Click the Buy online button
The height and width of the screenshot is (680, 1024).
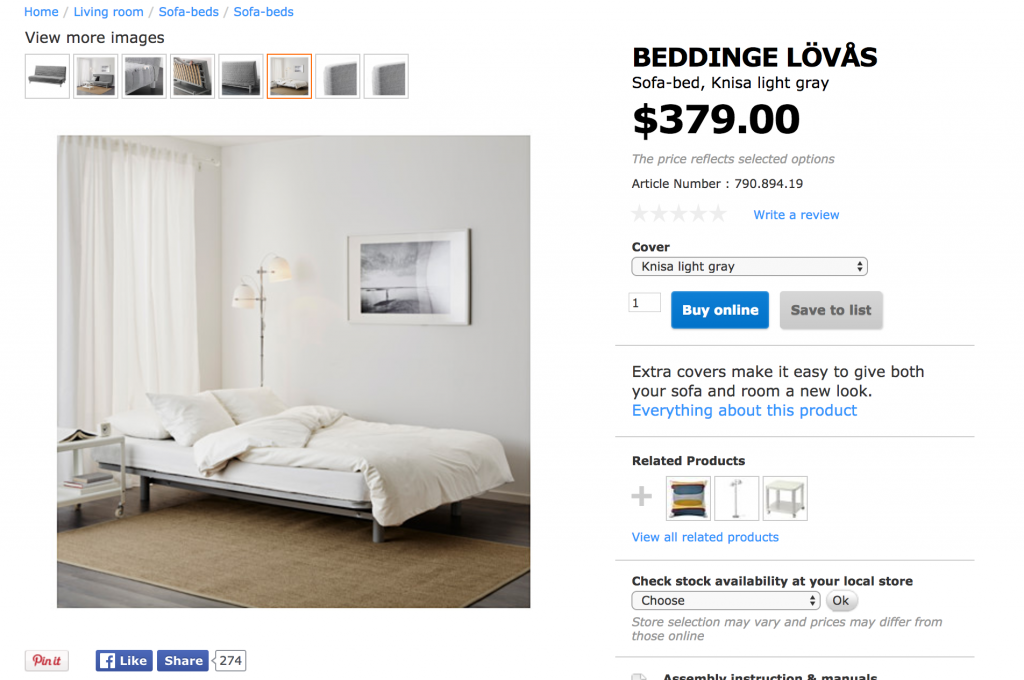click(720, 310)
